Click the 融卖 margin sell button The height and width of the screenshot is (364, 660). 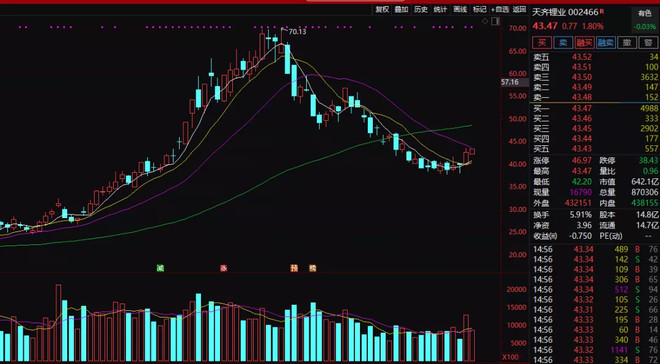[x=606, y=42]
